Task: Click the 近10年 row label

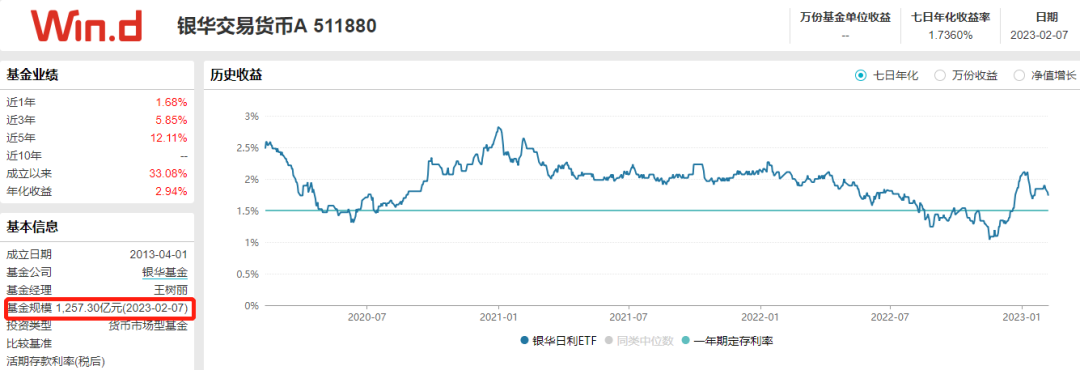Action: (23, 156)
